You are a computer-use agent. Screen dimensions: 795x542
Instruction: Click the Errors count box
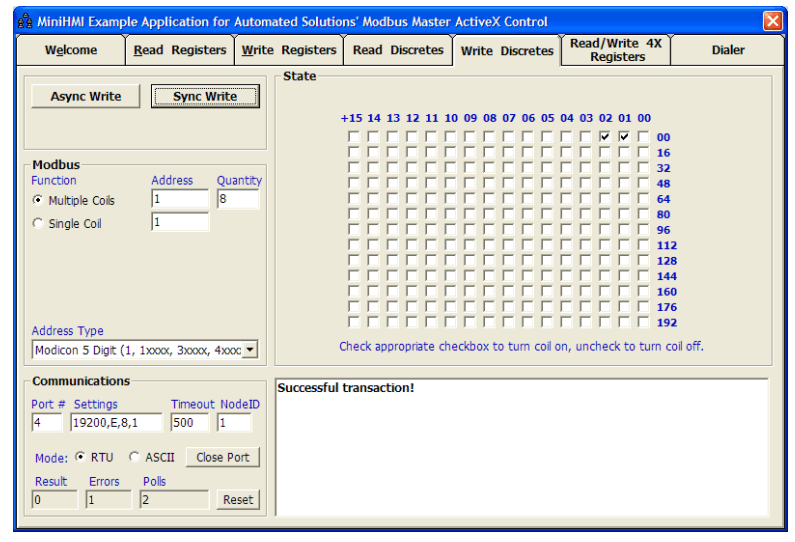click(109, 500)
